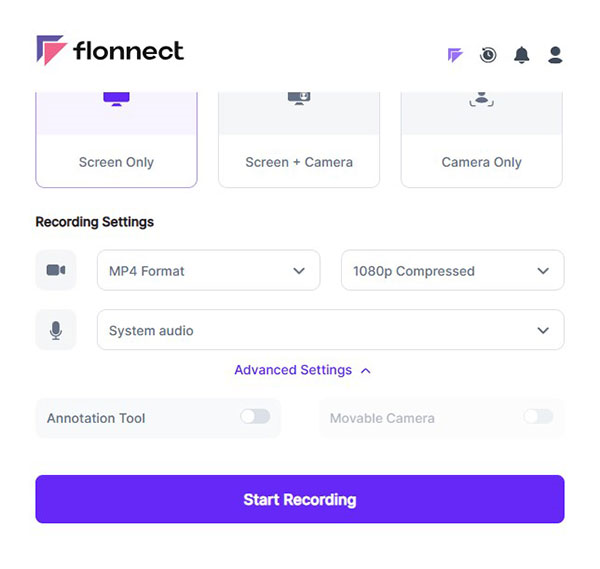Enable the Annotation Tool toggle
This screenshot has height=569, width=600.
tap(255, 417)
